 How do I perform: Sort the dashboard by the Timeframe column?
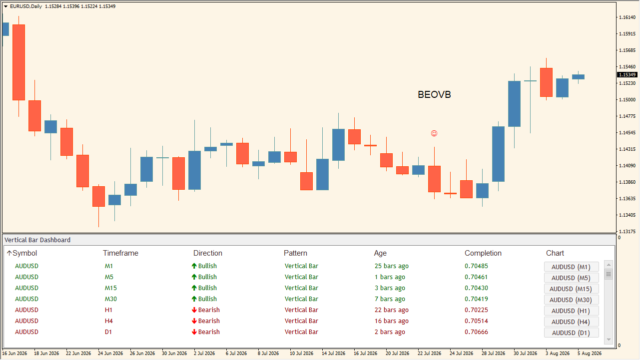120,253
